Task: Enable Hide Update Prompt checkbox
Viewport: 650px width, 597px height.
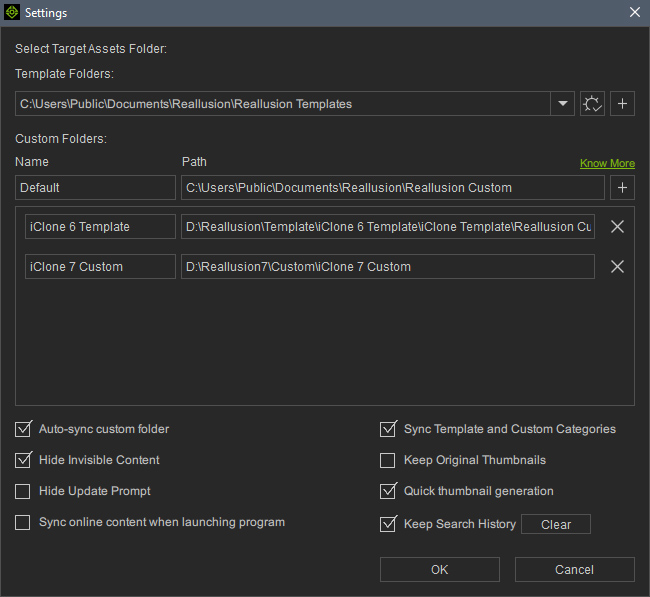Action: pos(22,491)
